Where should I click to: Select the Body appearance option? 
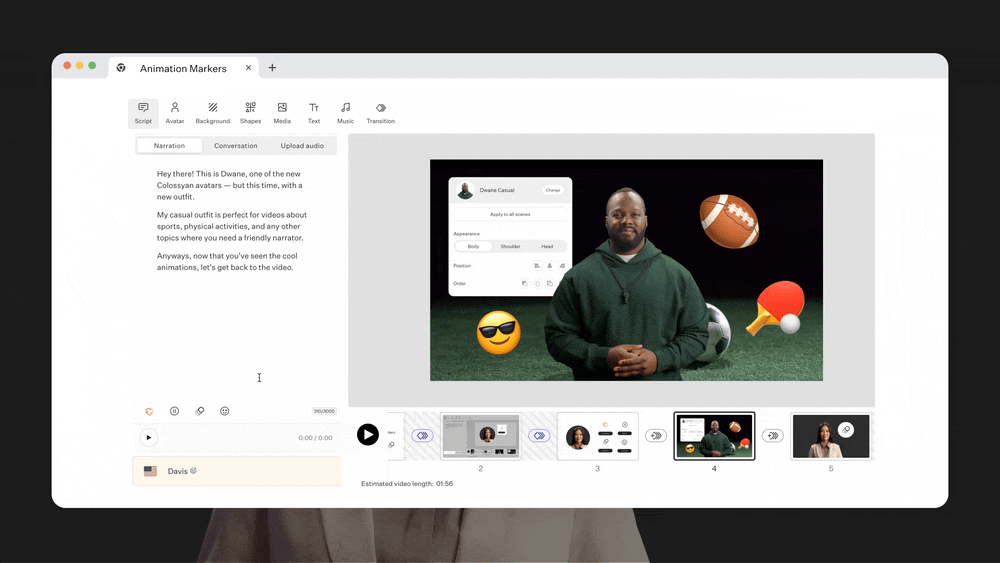tap(473, 246)
